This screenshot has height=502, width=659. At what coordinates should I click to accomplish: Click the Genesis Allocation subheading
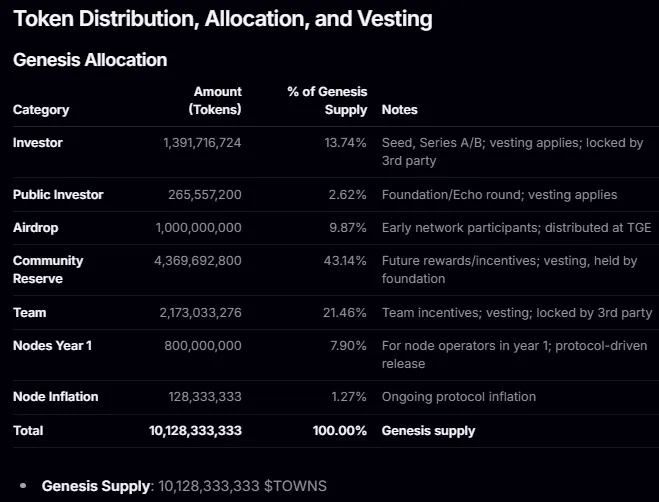(x=90, y=60)
